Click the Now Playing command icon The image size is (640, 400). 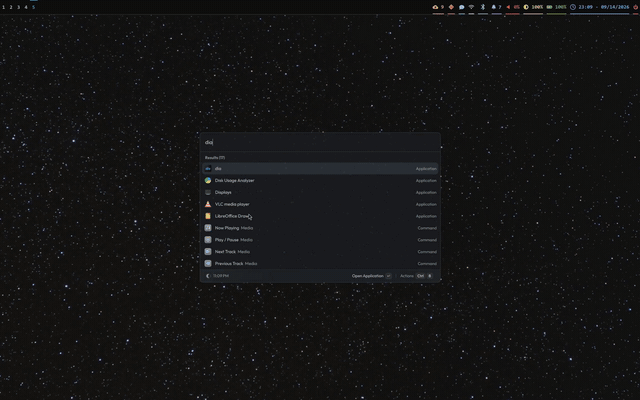click(x=208, y=228)
